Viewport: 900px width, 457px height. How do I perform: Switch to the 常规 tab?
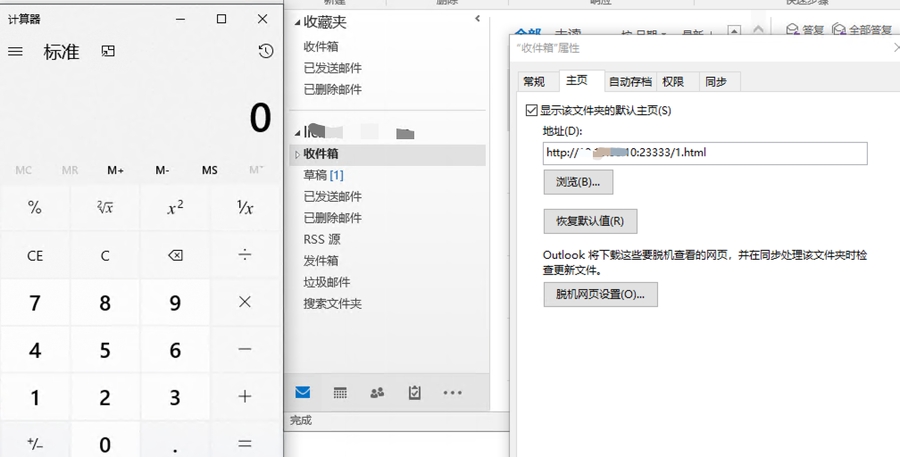tap(534, 82)
